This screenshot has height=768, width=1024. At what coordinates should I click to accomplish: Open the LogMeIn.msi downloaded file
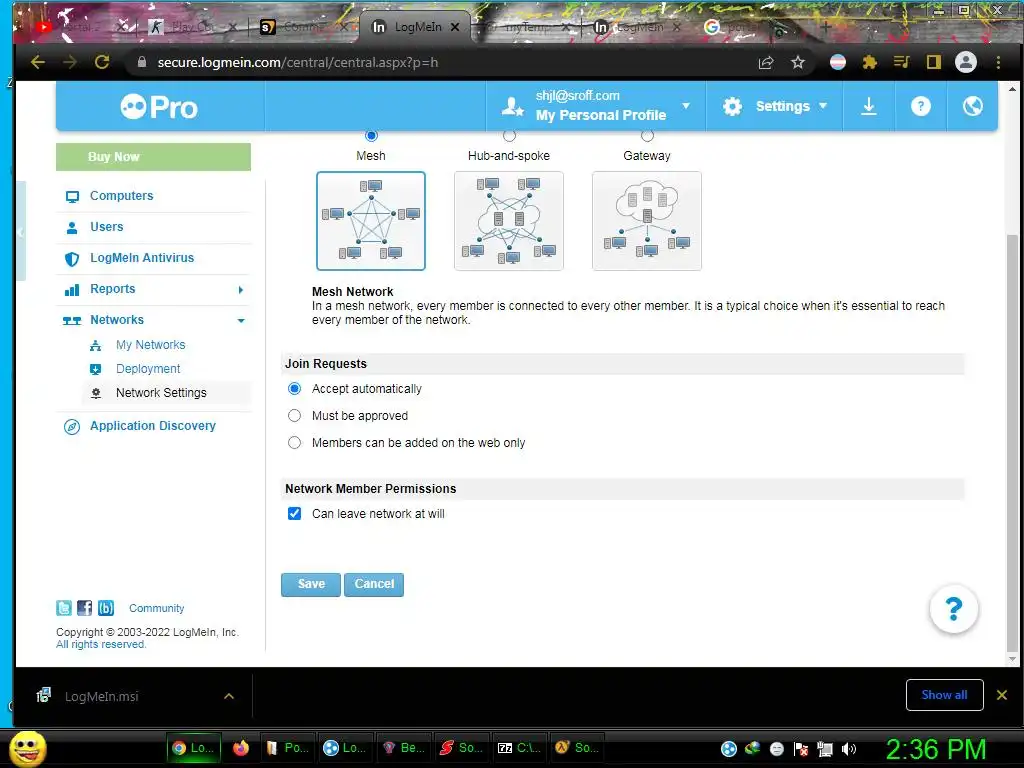pos(101,696)
